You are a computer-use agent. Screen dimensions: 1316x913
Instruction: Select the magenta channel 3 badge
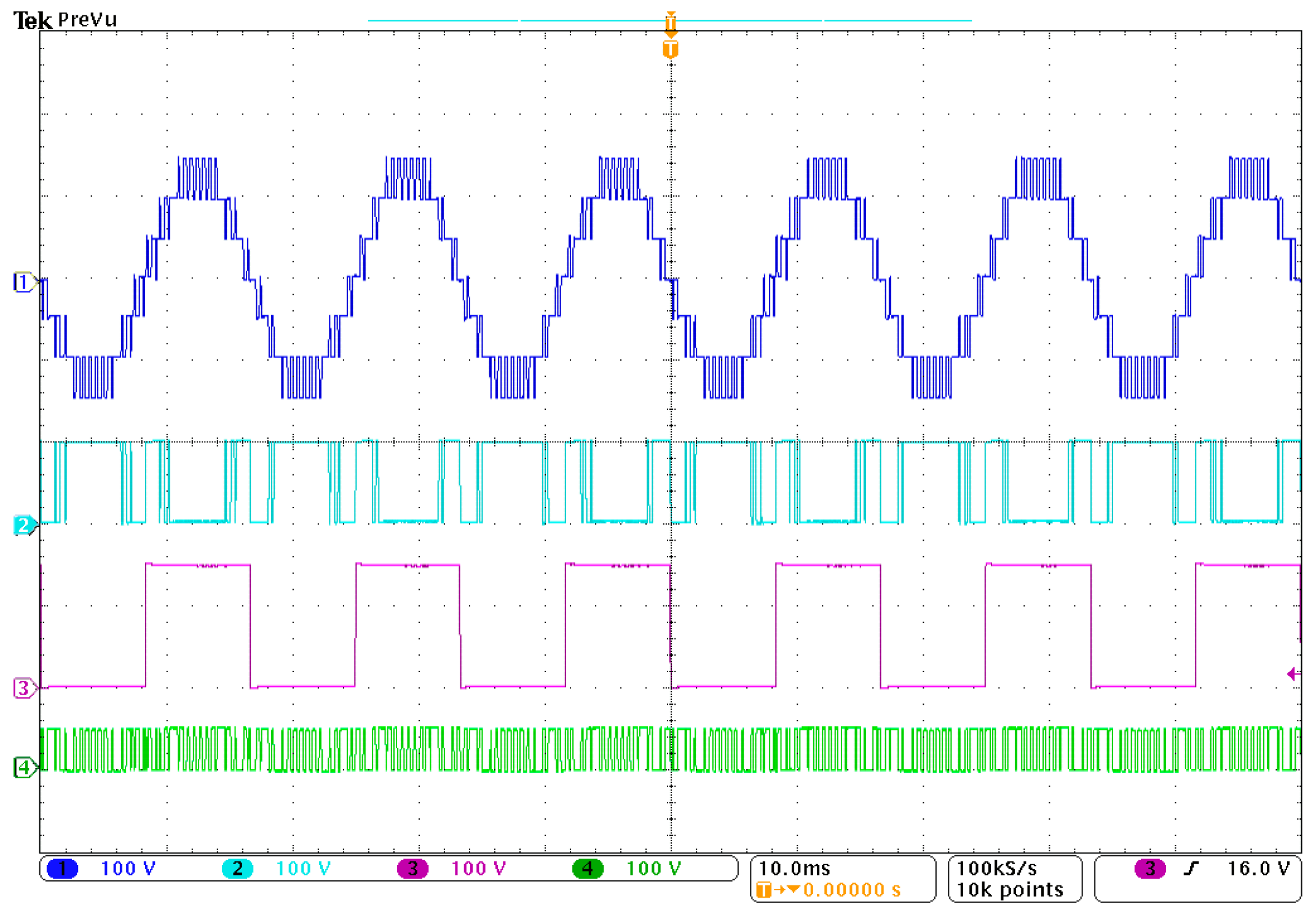[412, 869]
